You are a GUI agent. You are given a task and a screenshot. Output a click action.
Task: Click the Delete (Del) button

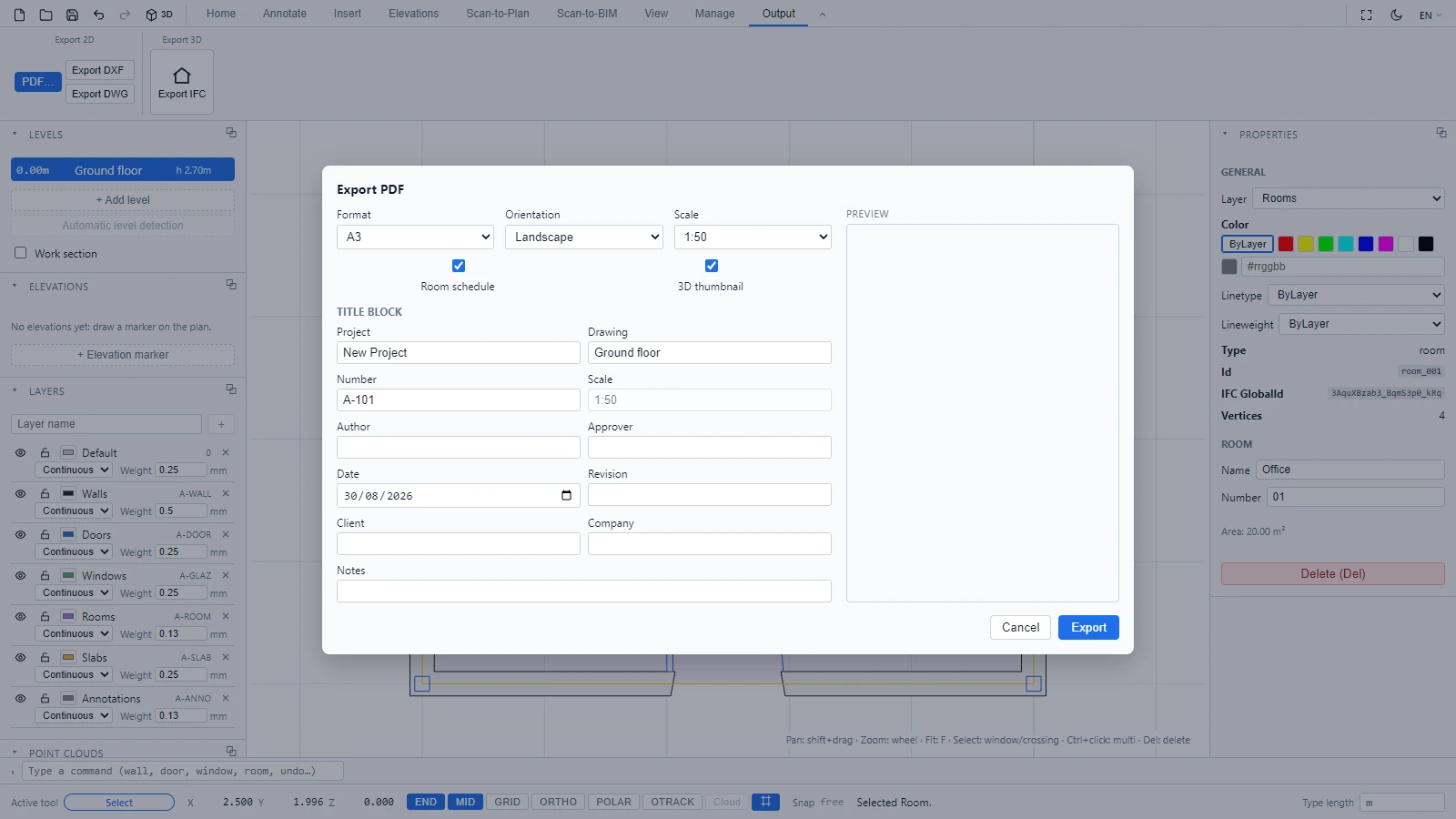1333,573
